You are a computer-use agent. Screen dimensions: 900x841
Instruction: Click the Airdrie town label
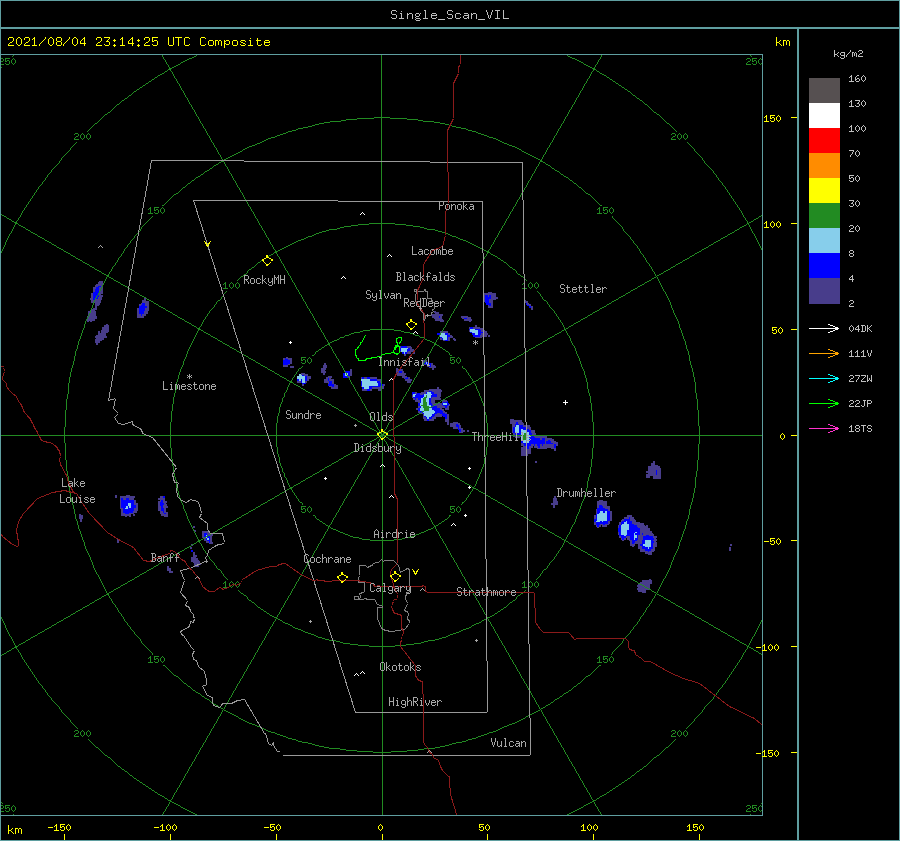coord(394,534)
